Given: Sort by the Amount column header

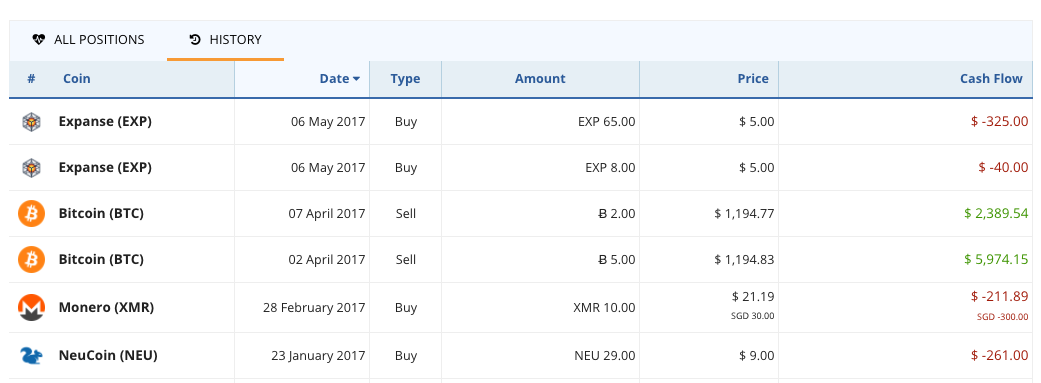Looking at the screenshot, I should (x=540, y=79).
